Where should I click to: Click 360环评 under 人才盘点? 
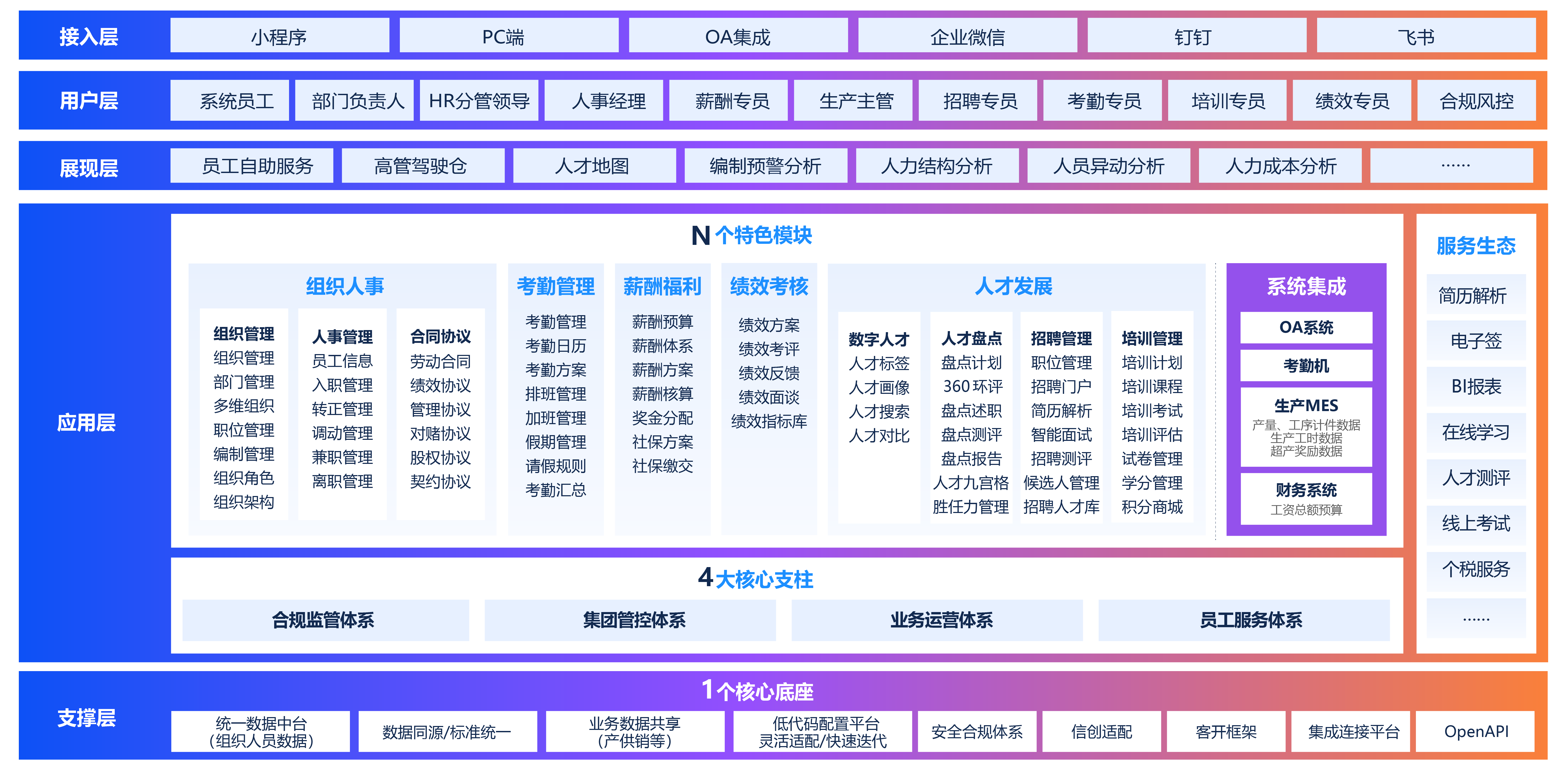pyautogui.click(x=972, y=387)
